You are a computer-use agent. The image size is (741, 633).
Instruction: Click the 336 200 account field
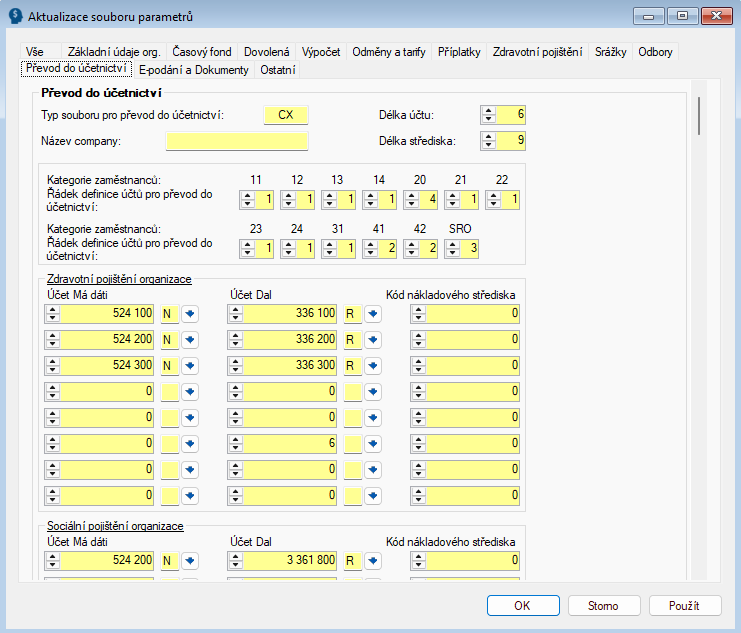[282, 339]
